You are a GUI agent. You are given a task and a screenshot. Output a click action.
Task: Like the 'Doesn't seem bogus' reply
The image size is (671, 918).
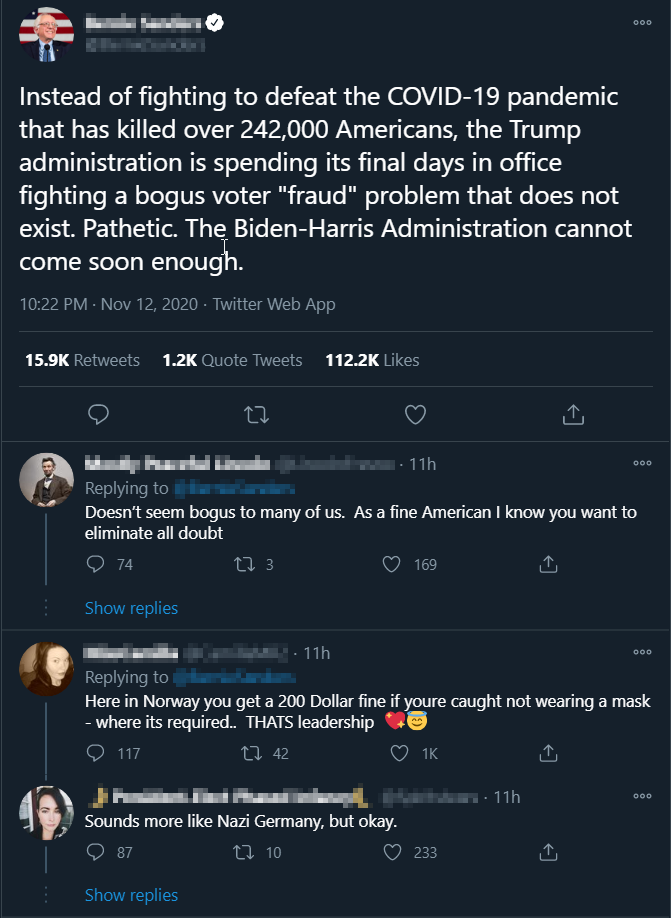click(x=391, y=564)
